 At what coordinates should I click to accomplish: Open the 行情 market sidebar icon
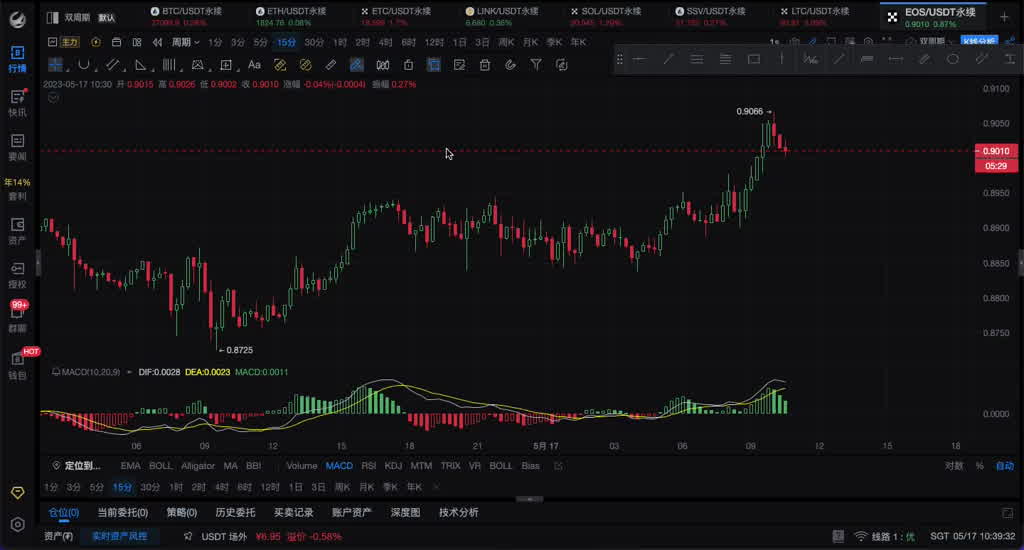[17, 58]
